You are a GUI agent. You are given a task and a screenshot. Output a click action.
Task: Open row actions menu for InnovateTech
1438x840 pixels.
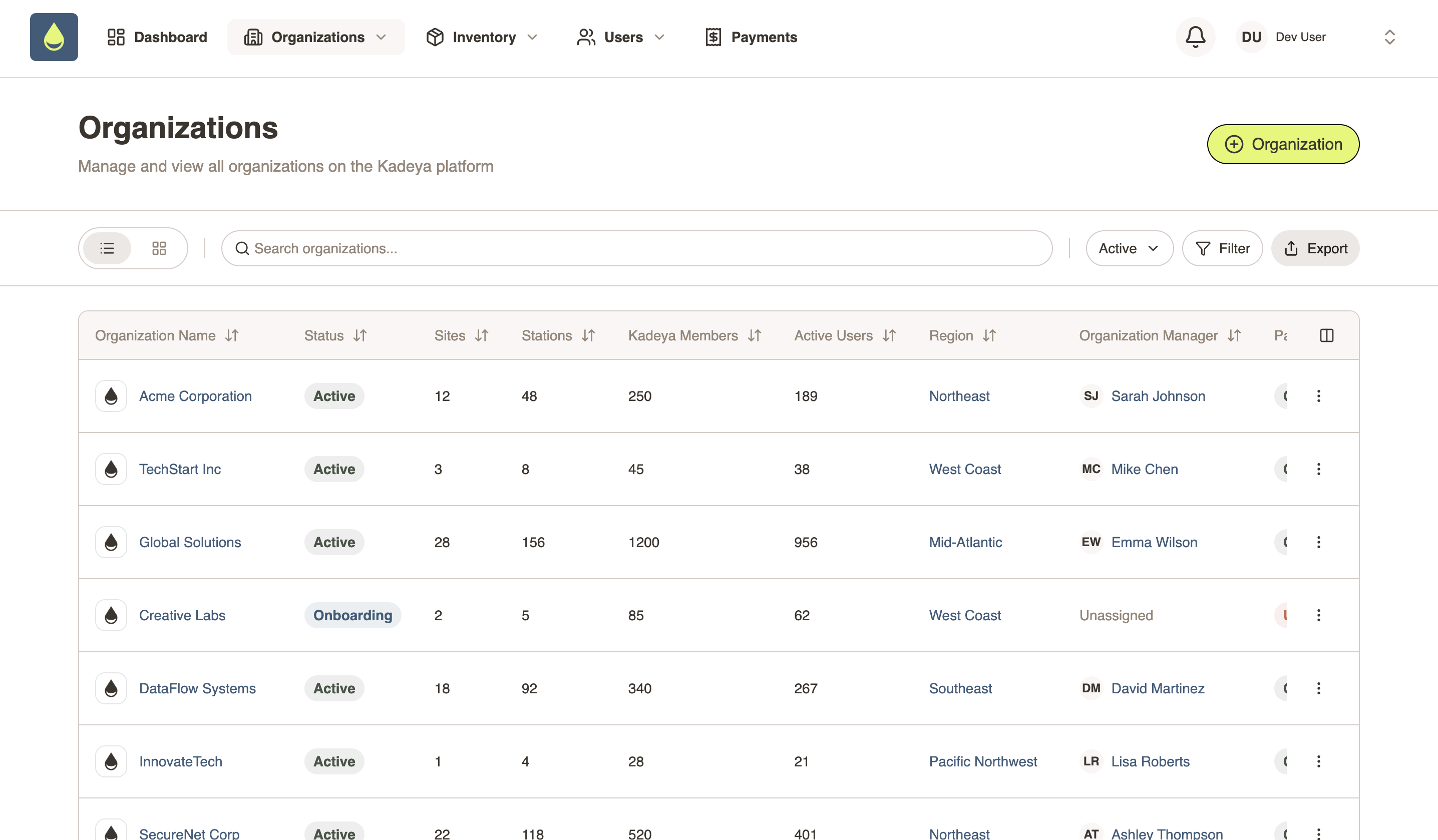point(1319,761)
